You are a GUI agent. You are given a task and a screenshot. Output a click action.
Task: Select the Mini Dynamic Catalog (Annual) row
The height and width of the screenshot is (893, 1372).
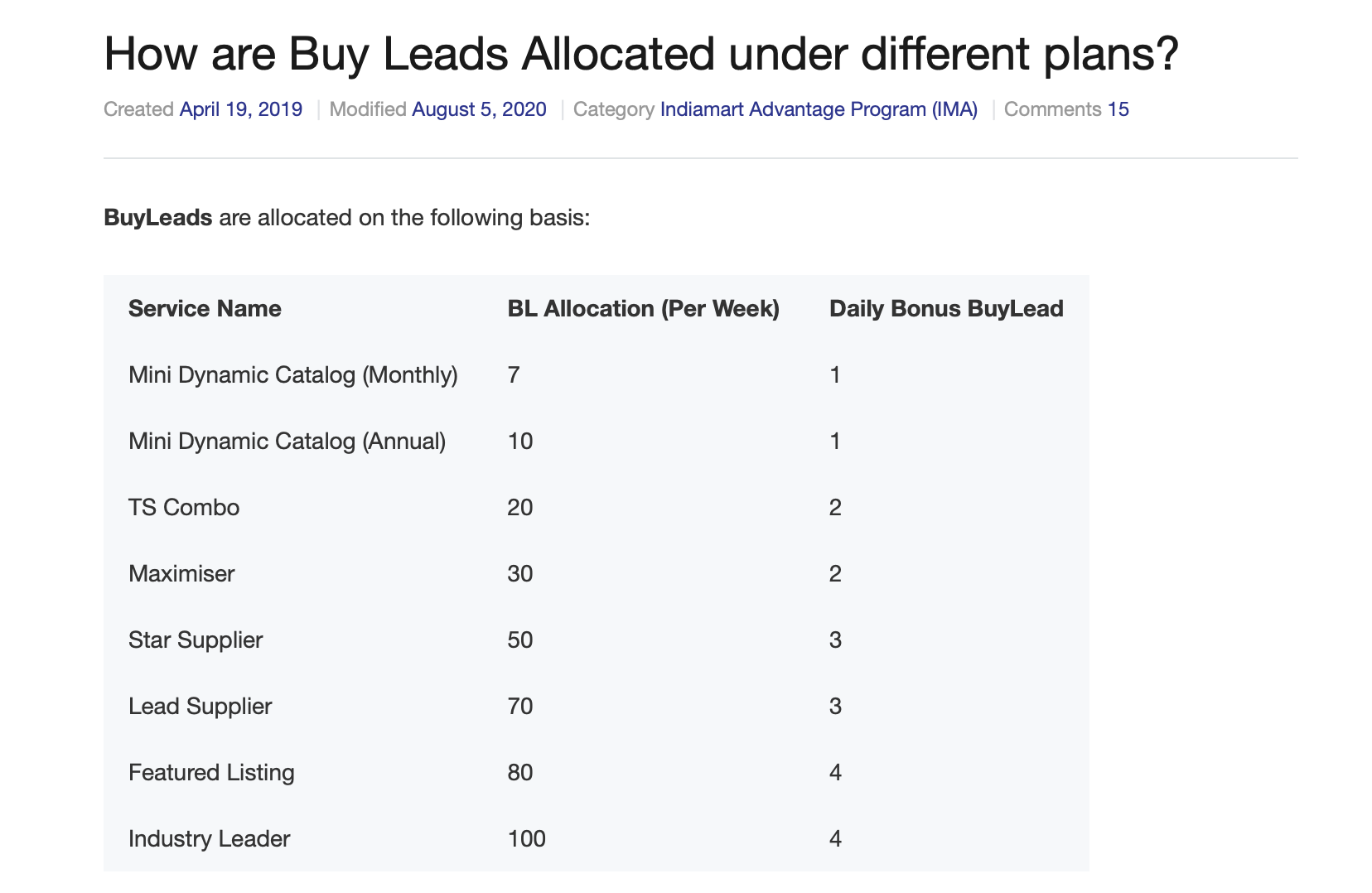[597, 441]
